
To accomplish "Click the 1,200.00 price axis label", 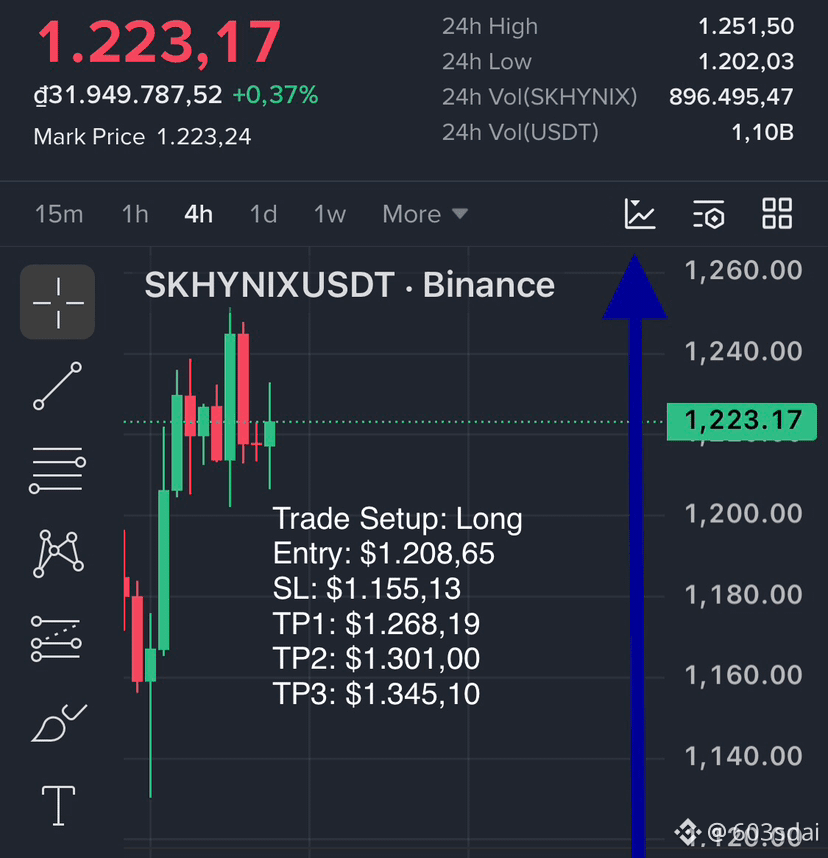I will coord(744,513).
